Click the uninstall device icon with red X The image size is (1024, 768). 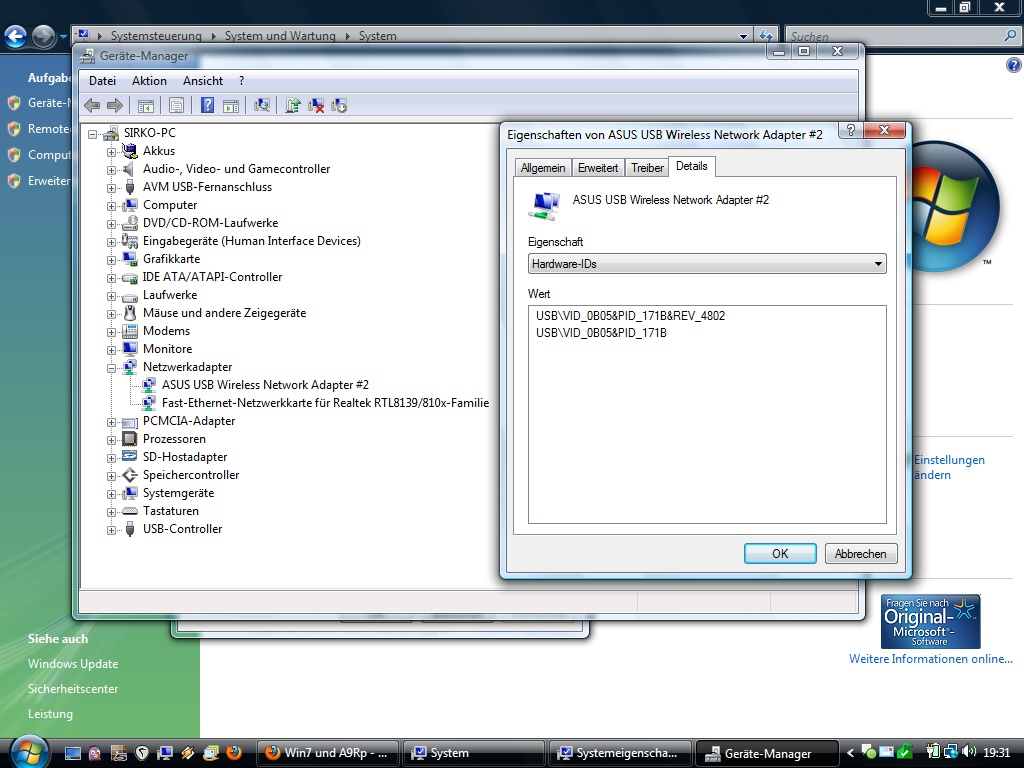pyautogui.click(x=316, y=105)
